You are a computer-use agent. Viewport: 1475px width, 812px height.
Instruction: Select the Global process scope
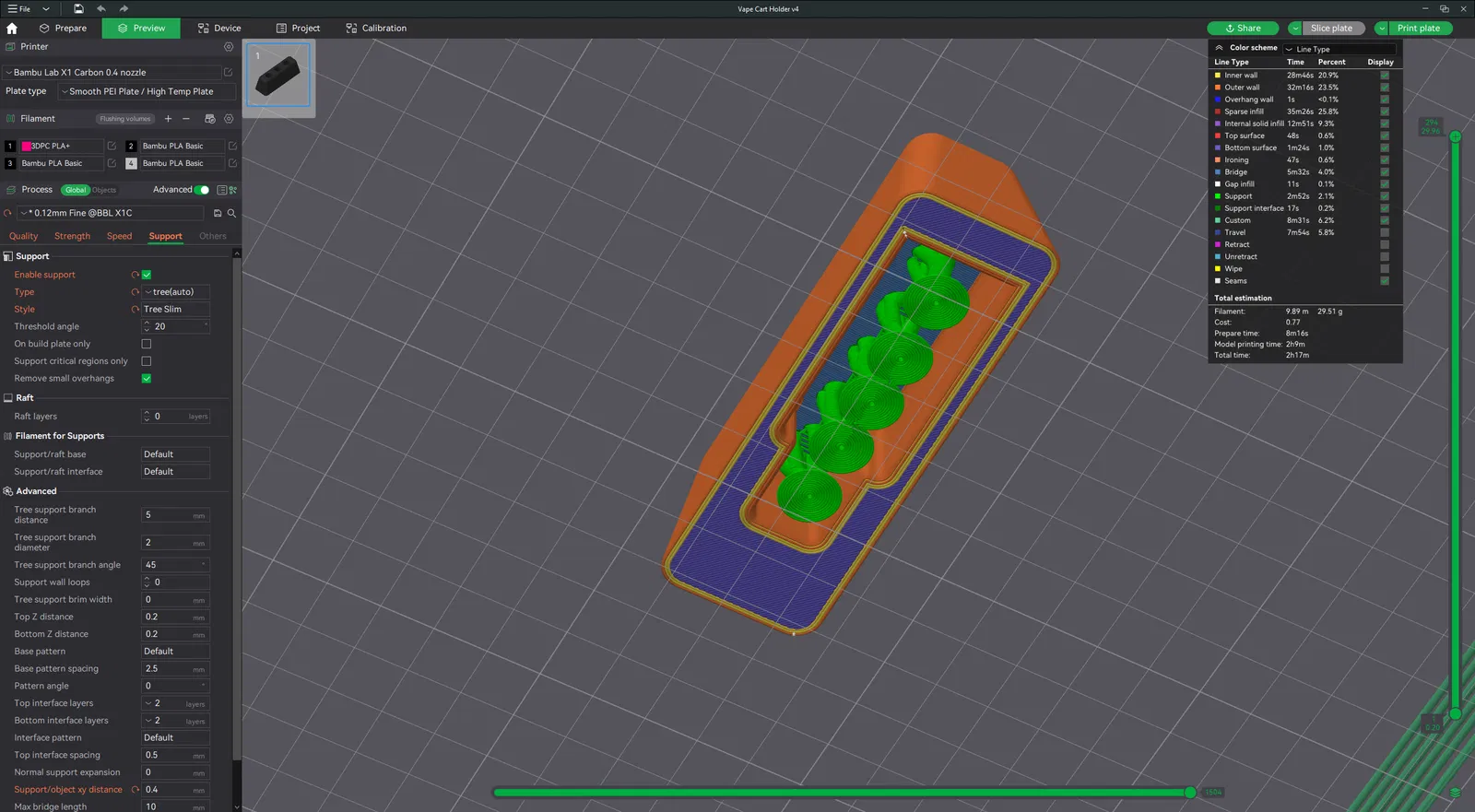pos(76,190)
